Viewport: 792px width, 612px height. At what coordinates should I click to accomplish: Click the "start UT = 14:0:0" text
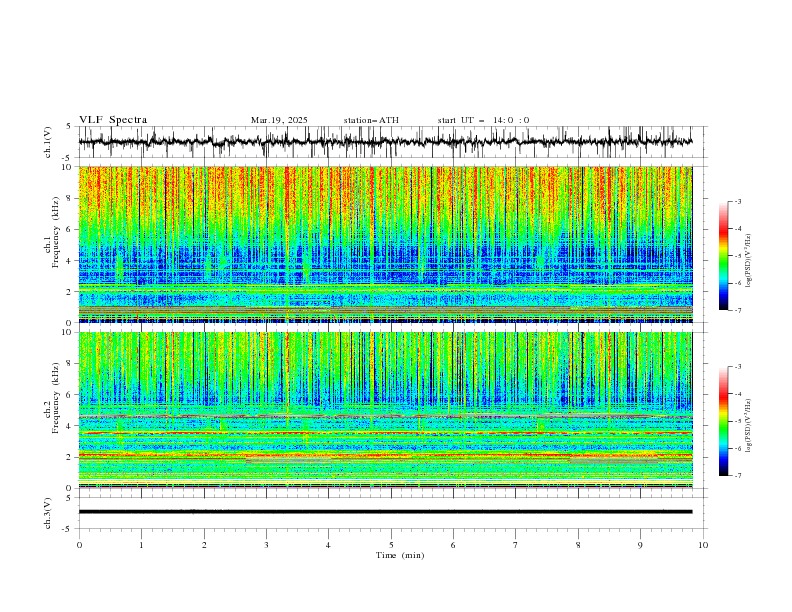point(483,120)
